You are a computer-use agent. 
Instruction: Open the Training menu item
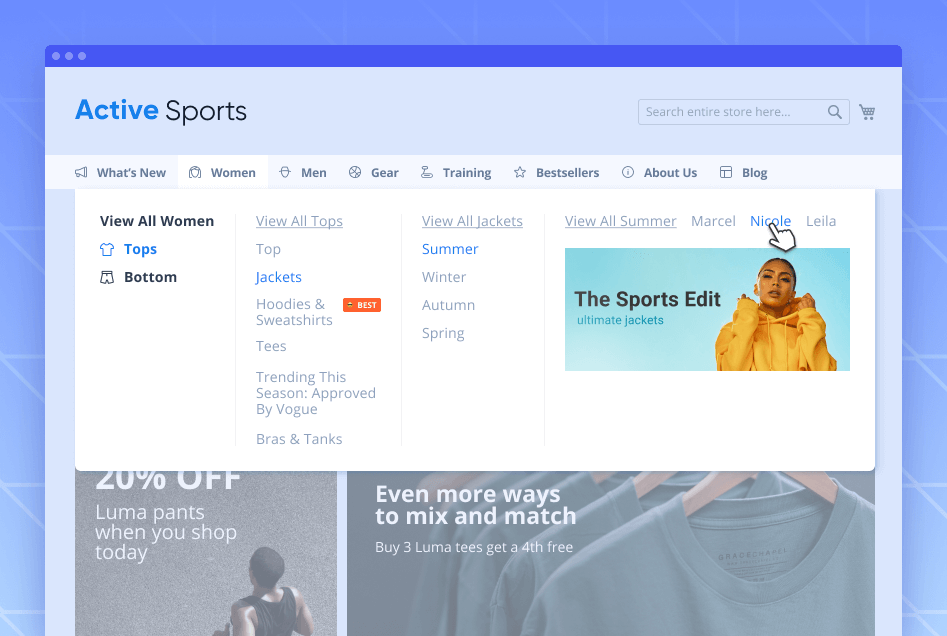point(456,173)
